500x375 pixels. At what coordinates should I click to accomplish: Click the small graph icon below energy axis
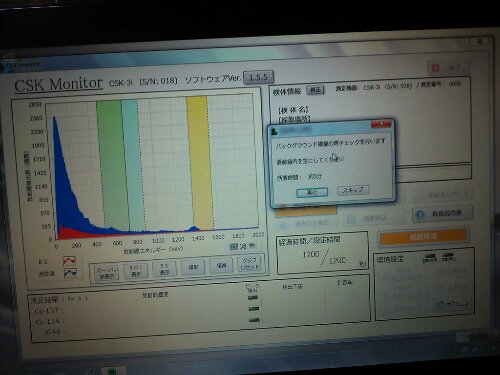[x=234, y=247]
